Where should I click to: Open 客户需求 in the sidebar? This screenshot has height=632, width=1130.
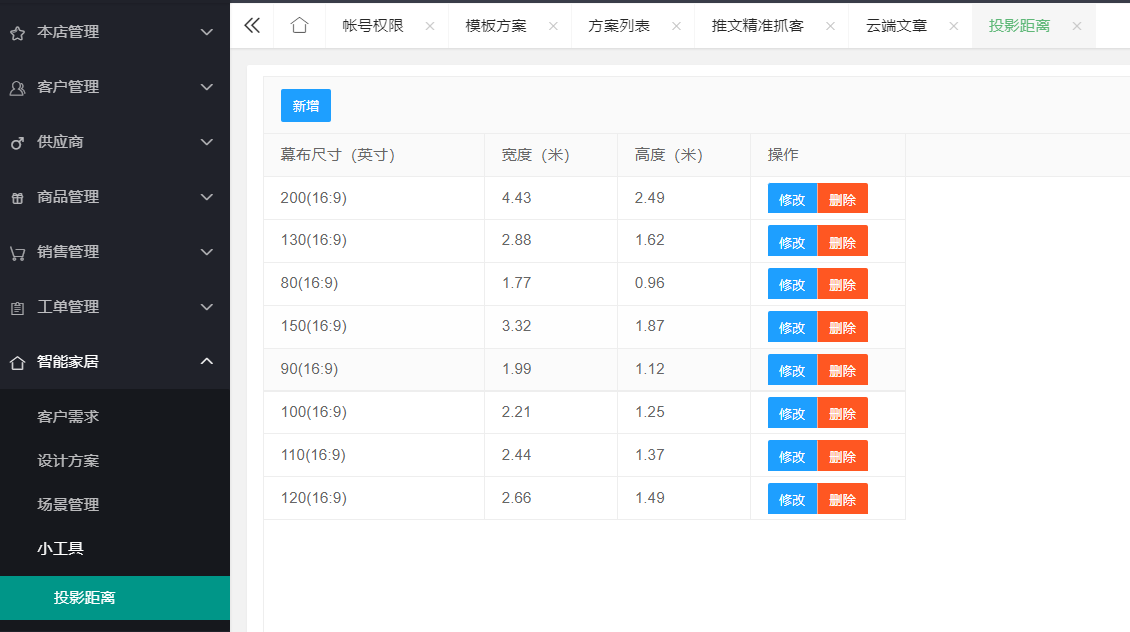pos(115,417)
